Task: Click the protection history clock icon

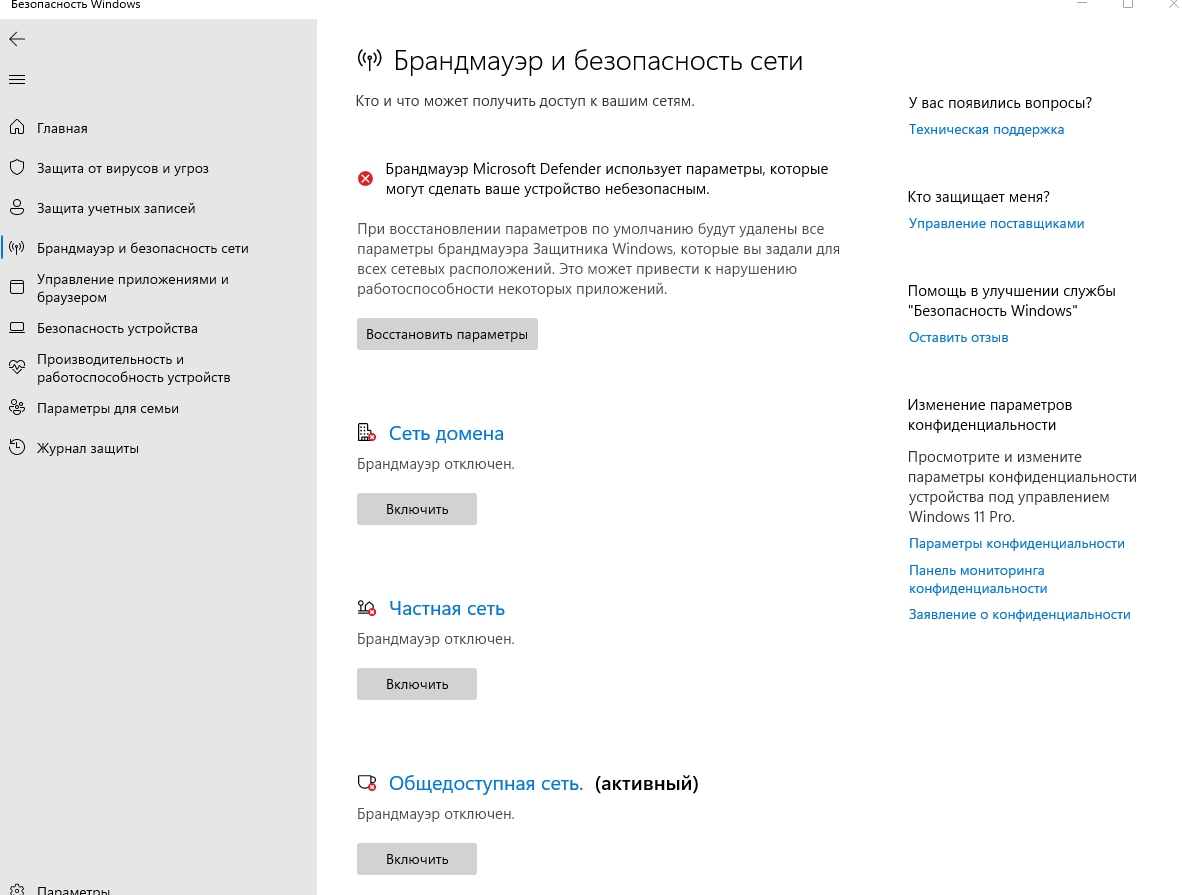Action: pyautogui.click(x=17, y=448)
